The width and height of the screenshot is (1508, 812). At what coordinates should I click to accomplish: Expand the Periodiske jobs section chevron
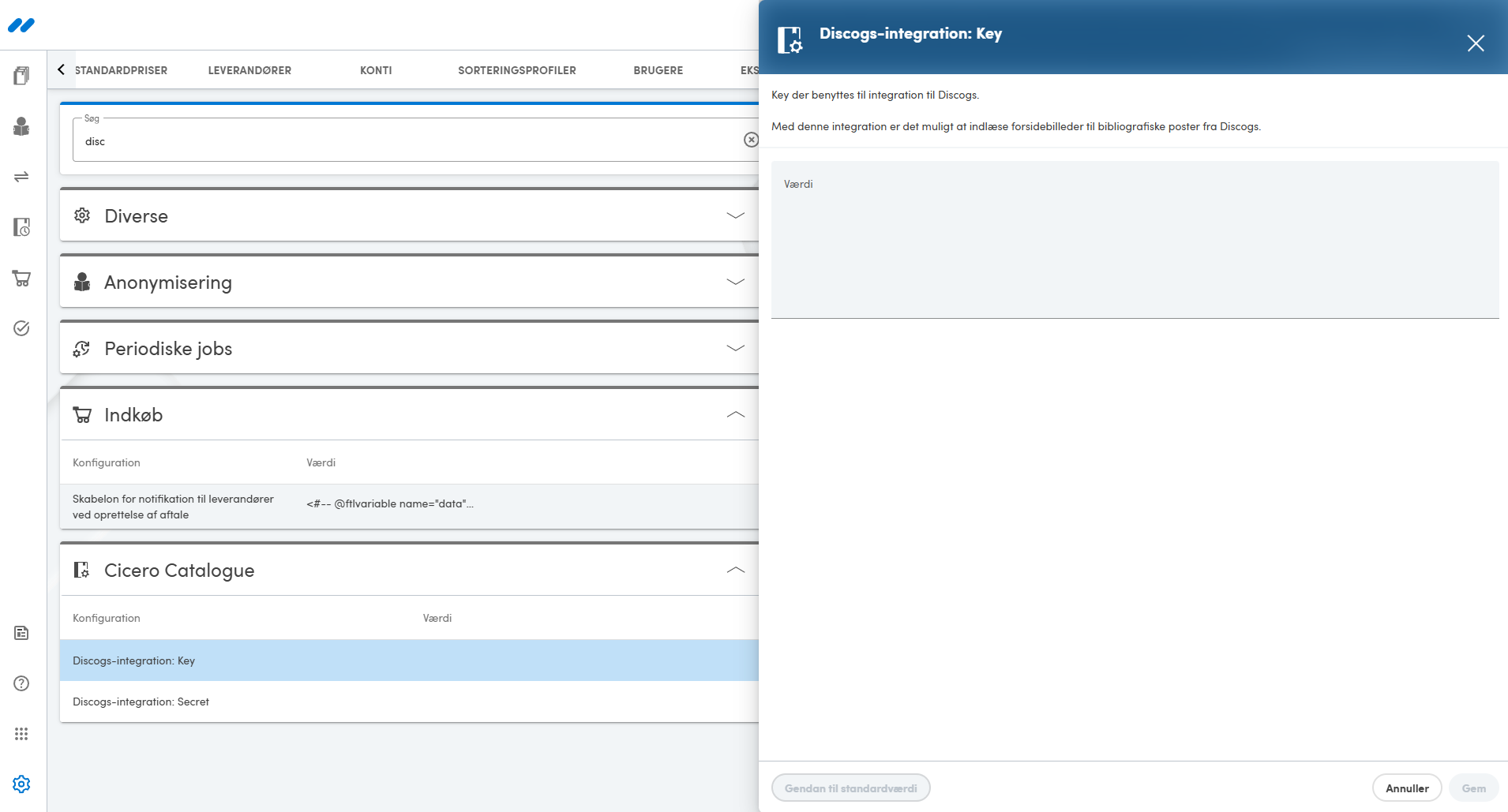(736, 348)
